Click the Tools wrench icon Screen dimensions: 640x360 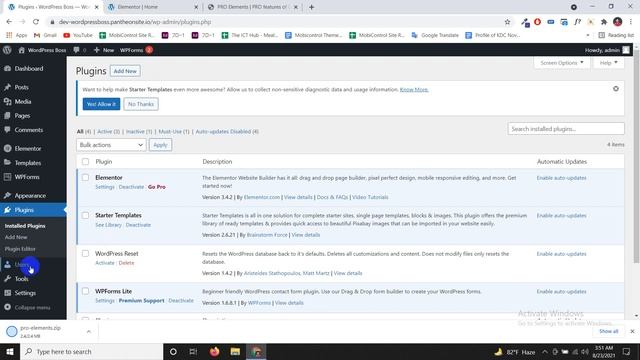(x=7, y=279)
